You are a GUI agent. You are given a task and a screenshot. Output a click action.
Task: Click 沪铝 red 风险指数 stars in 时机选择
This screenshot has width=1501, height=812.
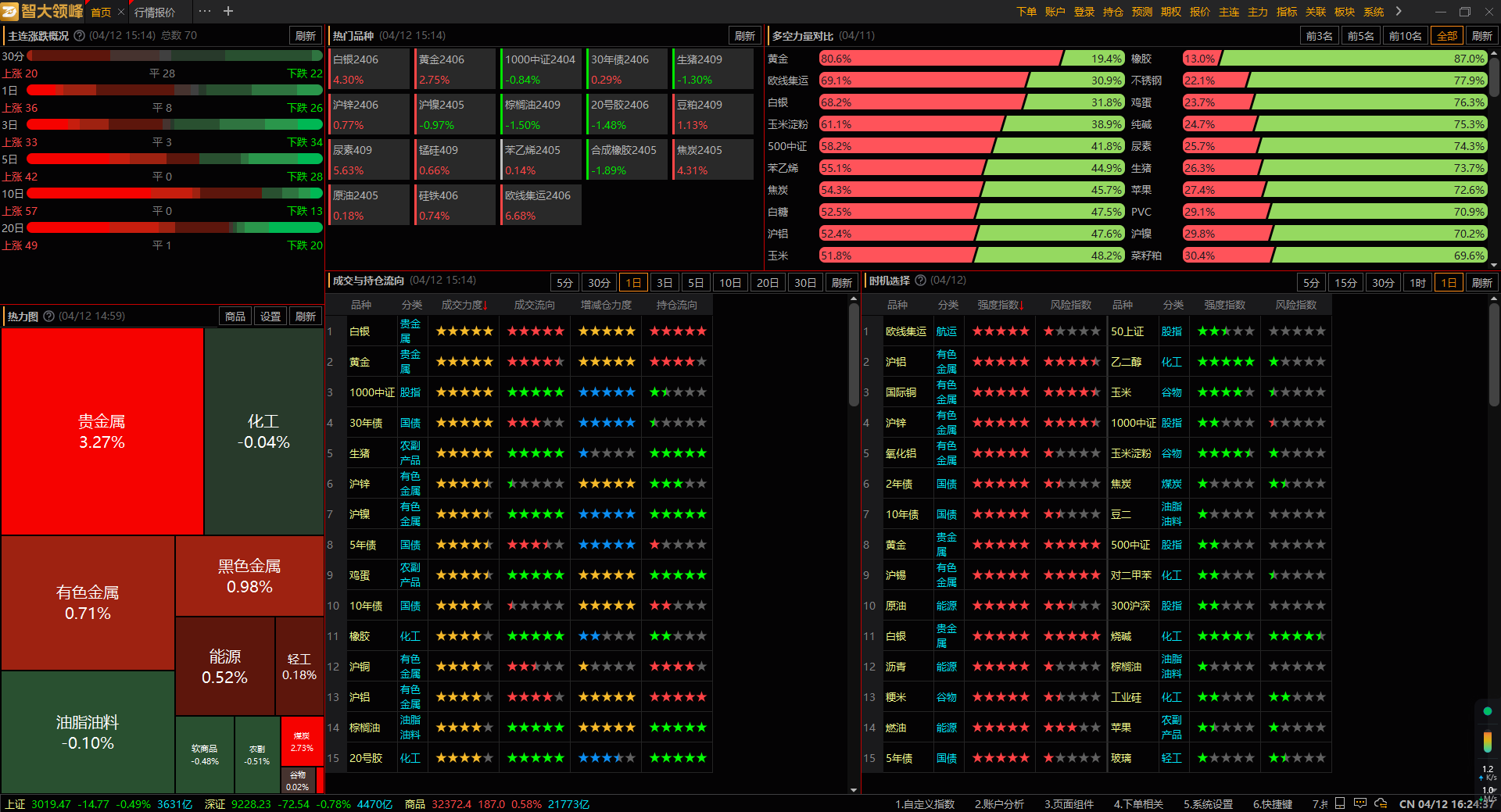pos(1072,362)
